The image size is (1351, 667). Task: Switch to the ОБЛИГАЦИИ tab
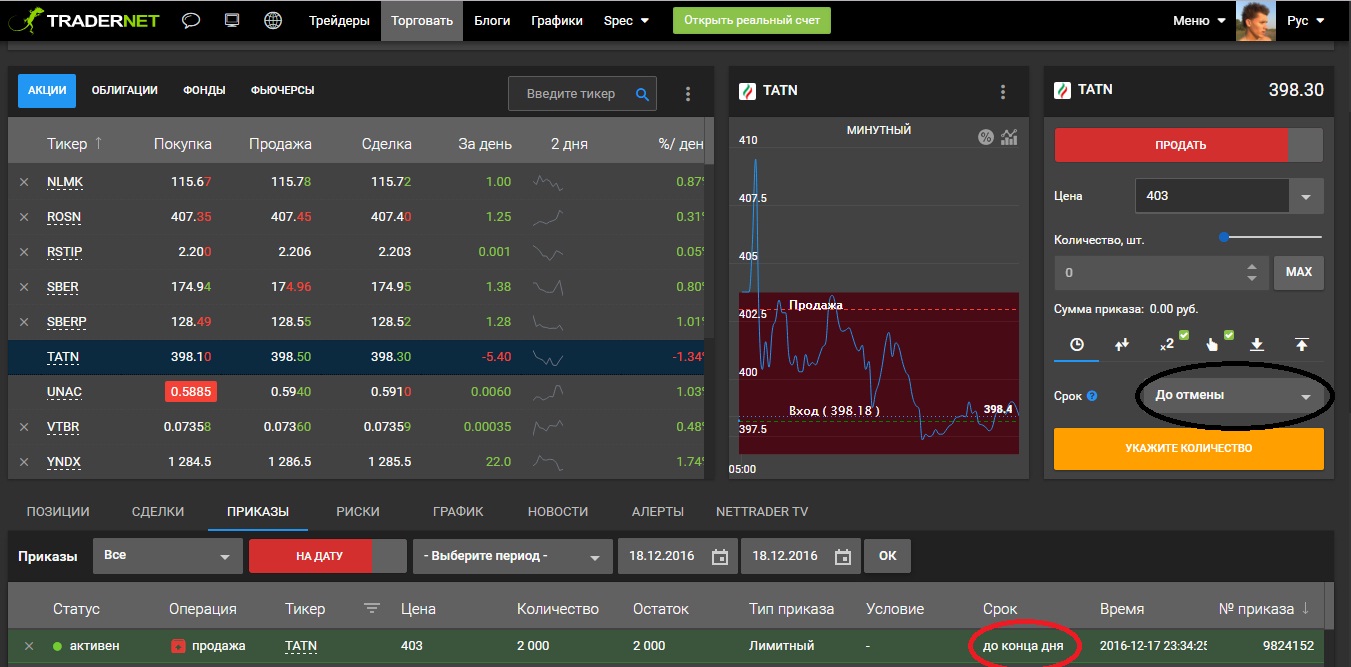tap(124, 90)
